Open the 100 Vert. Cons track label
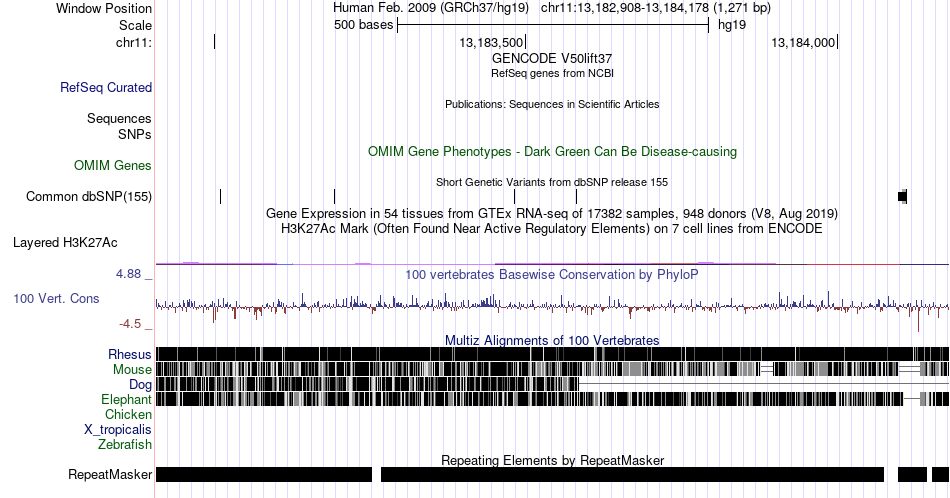 click(x=56, y=298)
